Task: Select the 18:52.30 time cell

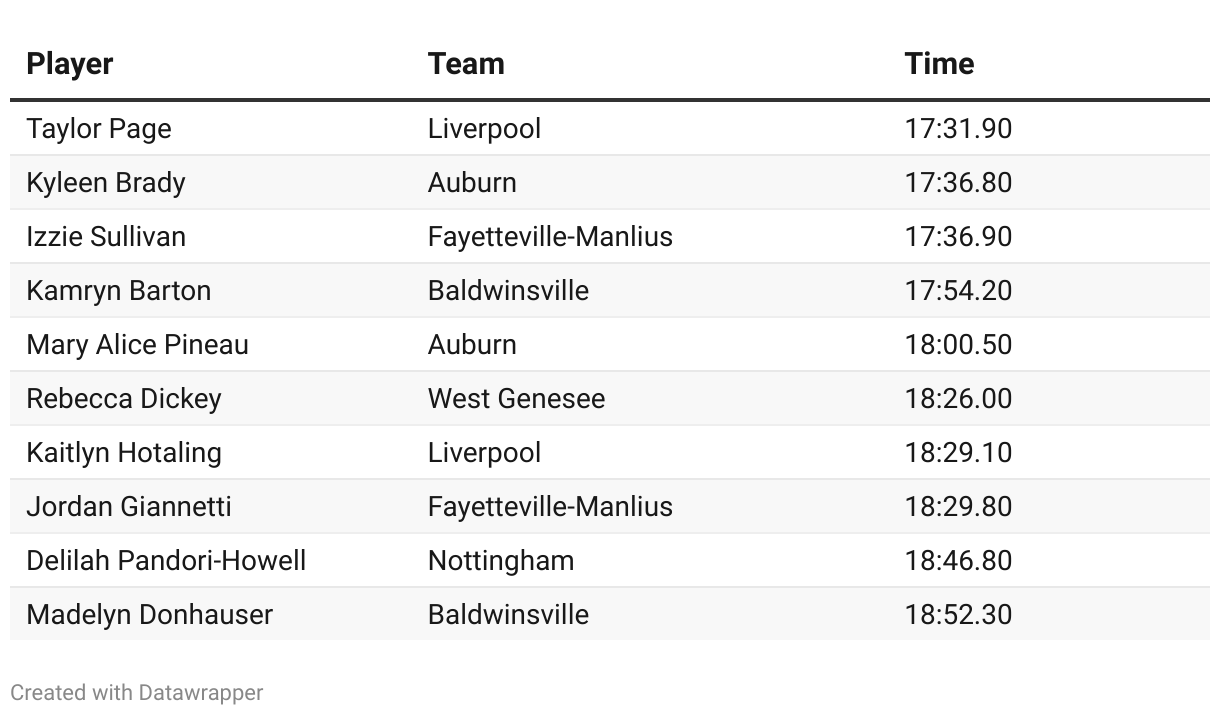Action: [958, 615]
